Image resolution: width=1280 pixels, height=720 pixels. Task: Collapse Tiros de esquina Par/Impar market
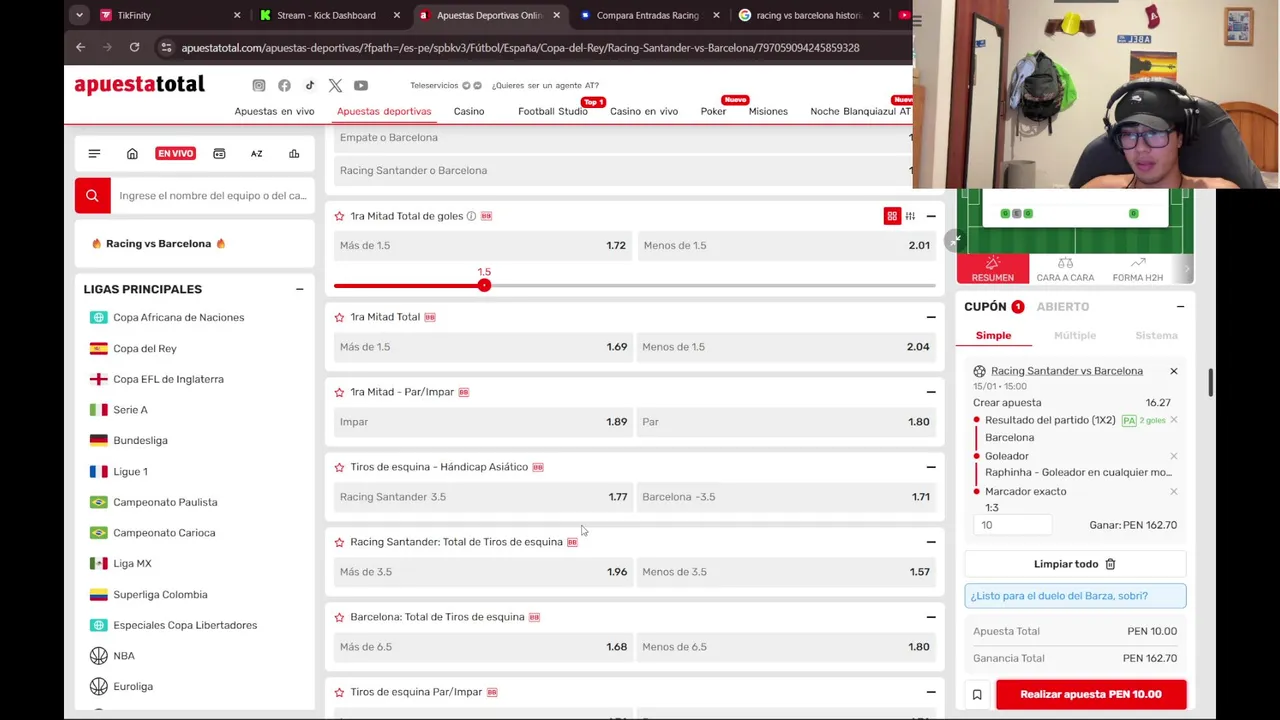(931, 692)
